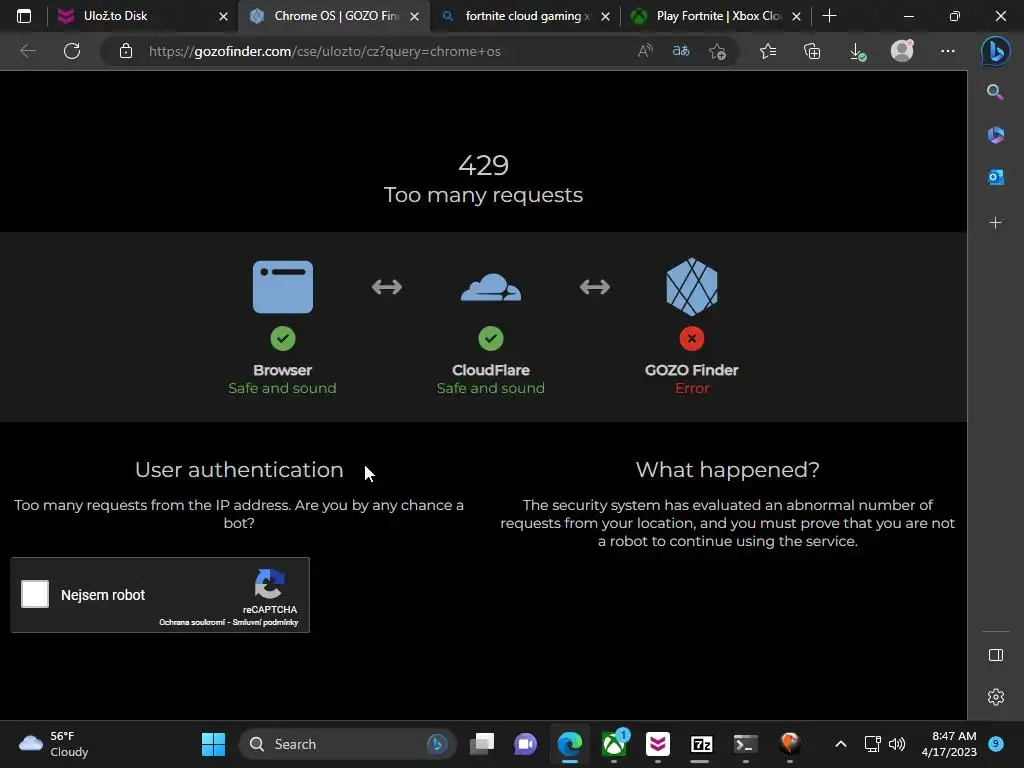Viewport: 1024px width, 768px height.
Task: Open the Windows Start menu
Action: coord(213,744)
